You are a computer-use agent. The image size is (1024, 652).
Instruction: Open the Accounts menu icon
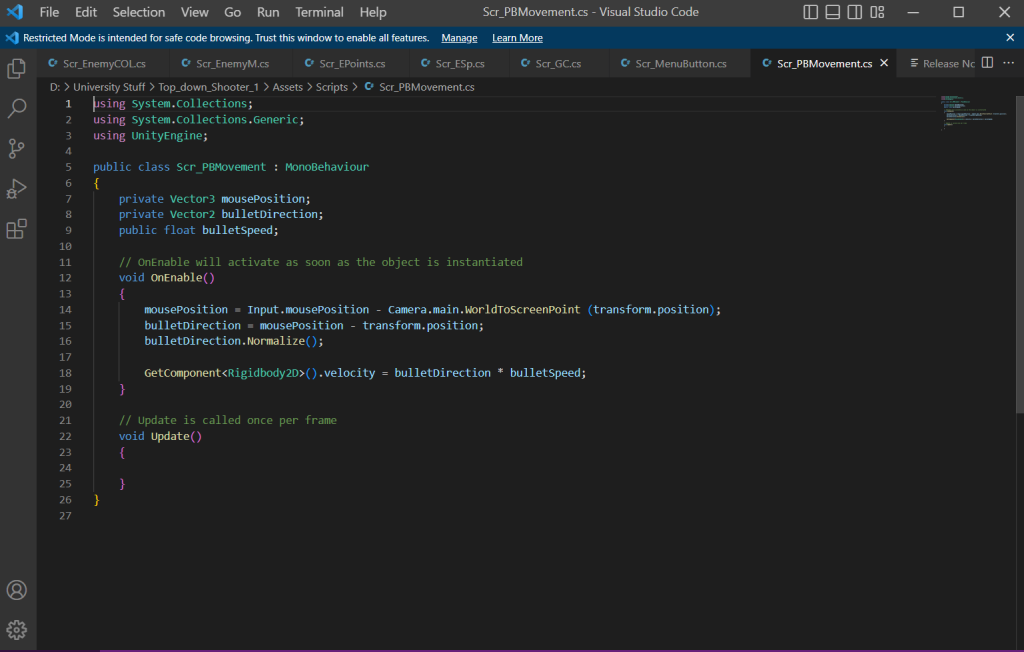point(17,590)
